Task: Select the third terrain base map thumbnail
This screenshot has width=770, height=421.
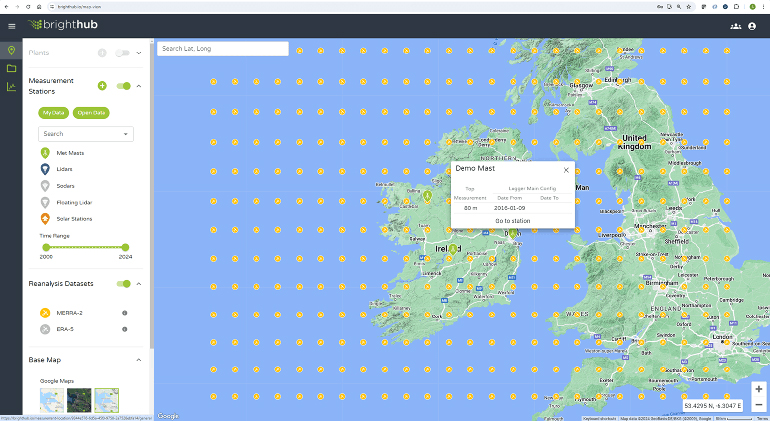Action: [x=107, y=400]
